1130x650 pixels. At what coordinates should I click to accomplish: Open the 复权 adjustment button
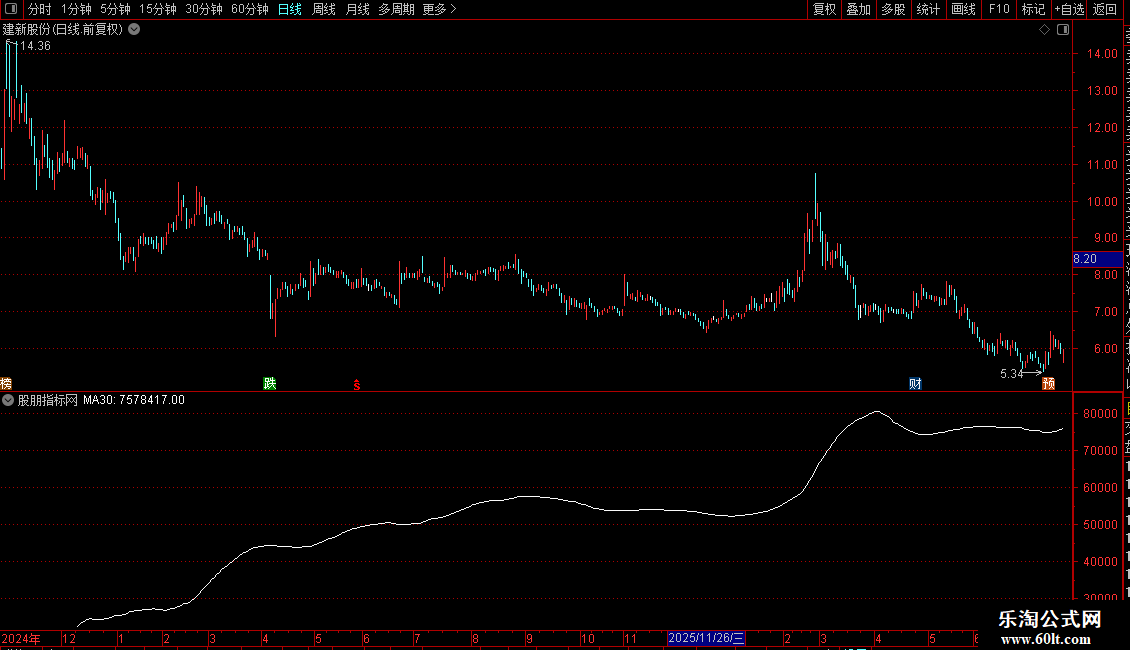[x=824, y=9]
